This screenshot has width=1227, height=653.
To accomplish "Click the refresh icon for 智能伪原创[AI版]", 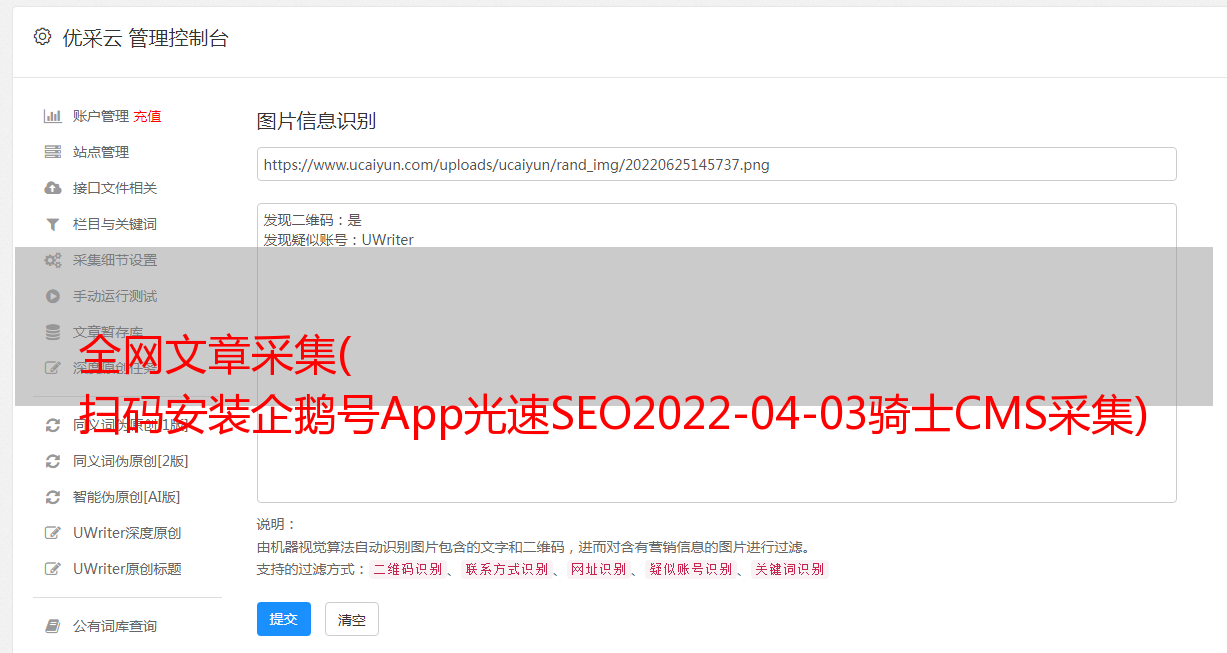I will tap(53, 497).
